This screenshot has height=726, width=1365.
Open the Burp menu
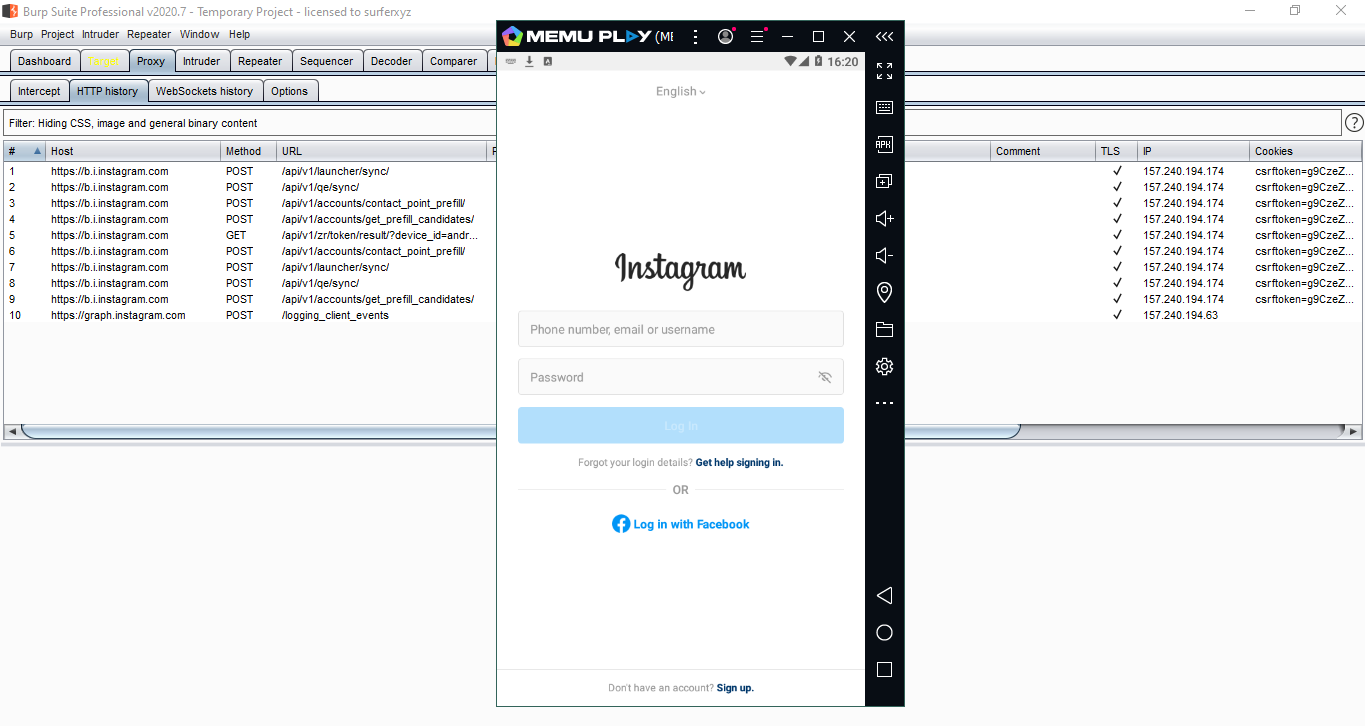click(x=21, y=34)
